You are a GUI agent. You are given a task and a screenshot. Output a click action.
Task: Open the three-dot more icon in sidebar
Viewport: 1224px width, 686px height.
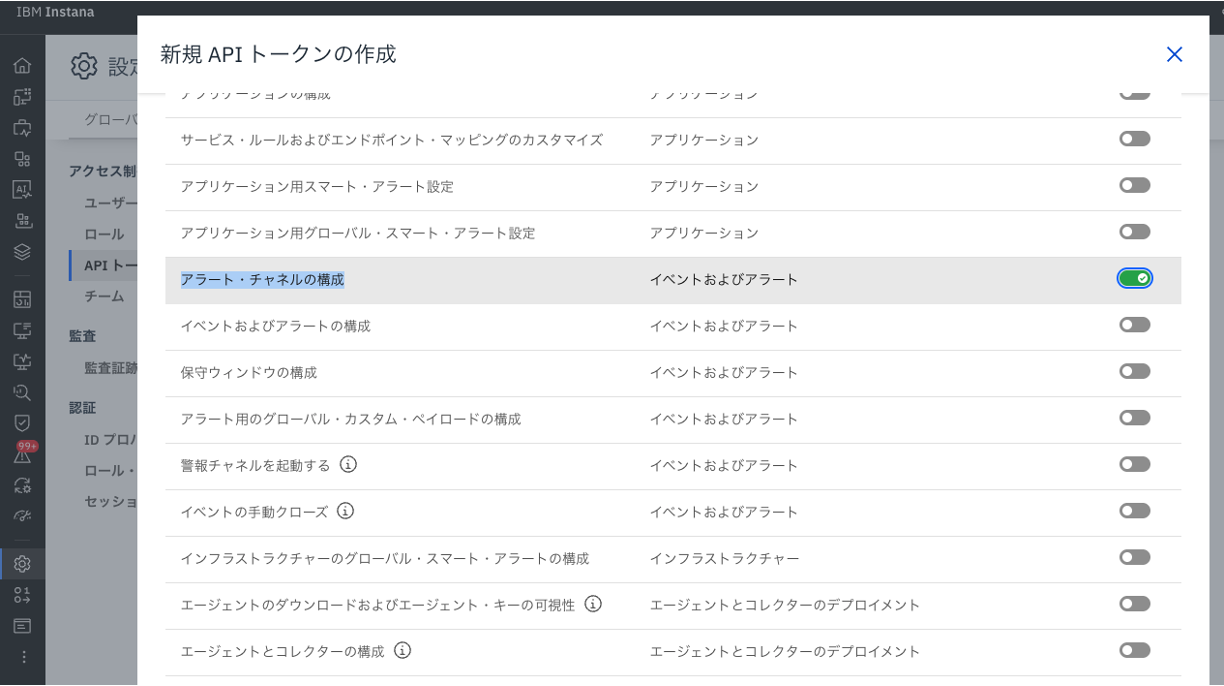click(x=22, y=657)
